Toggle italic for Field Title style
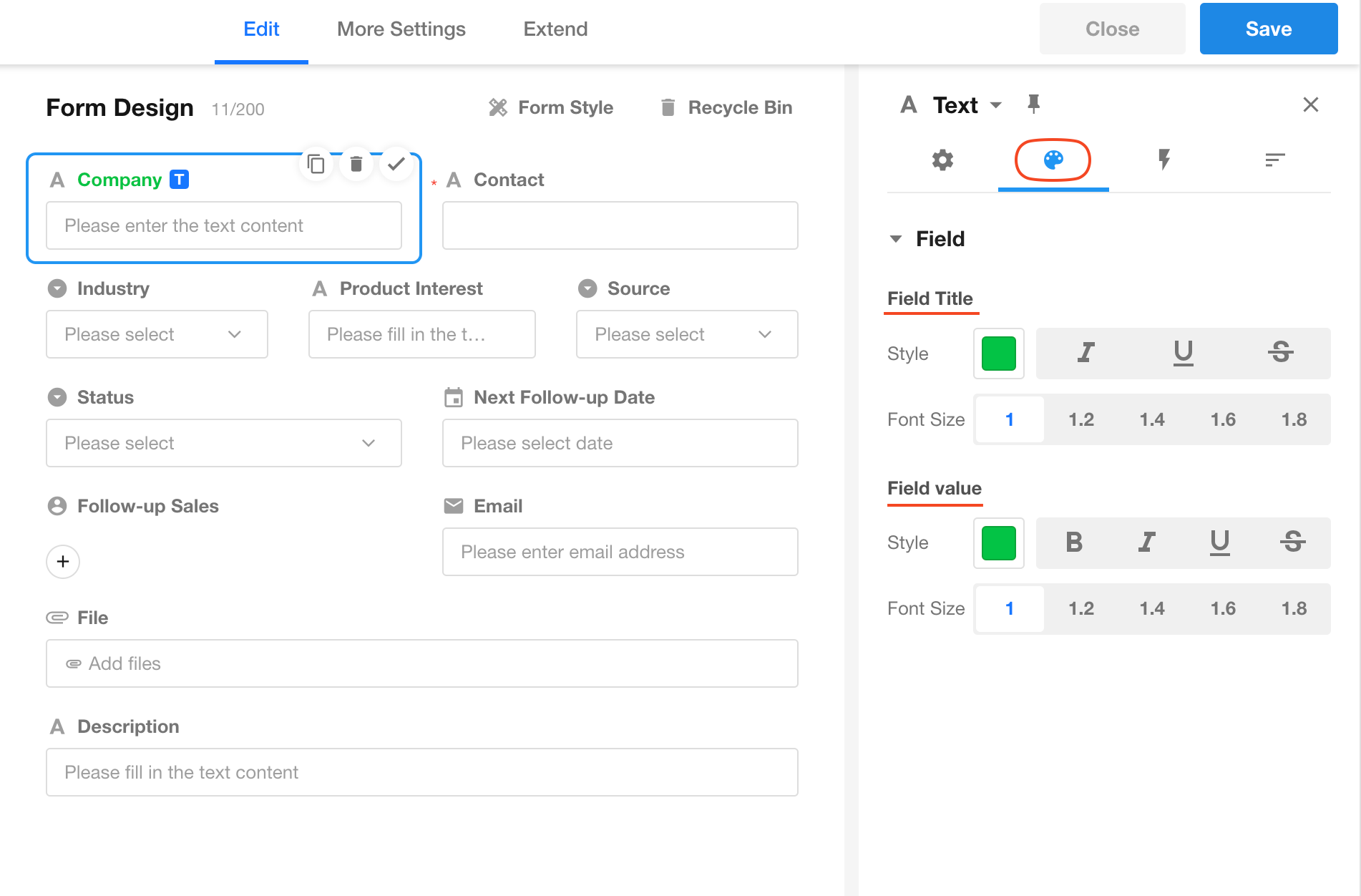1361x896 pixels. tap(1086, 353)
